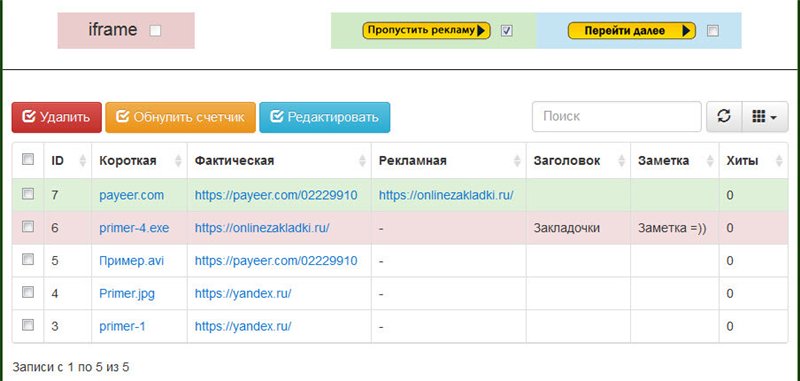Open the primer-4.exe short link

coord(134,228)
